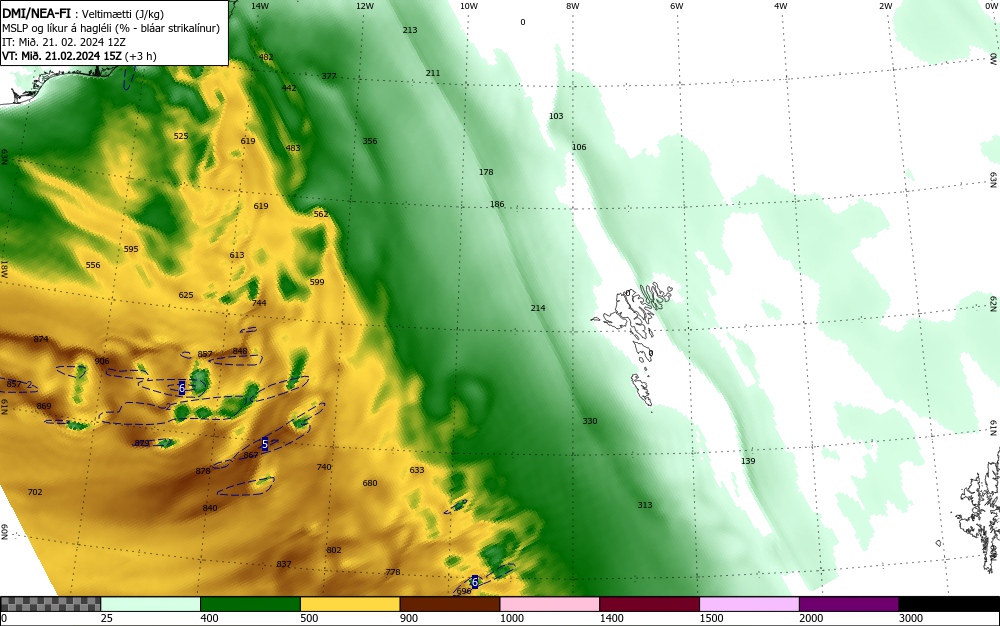Click the CAPE value 879
The width and height of the screenshot is (1000, 626).
coord(142,443)
